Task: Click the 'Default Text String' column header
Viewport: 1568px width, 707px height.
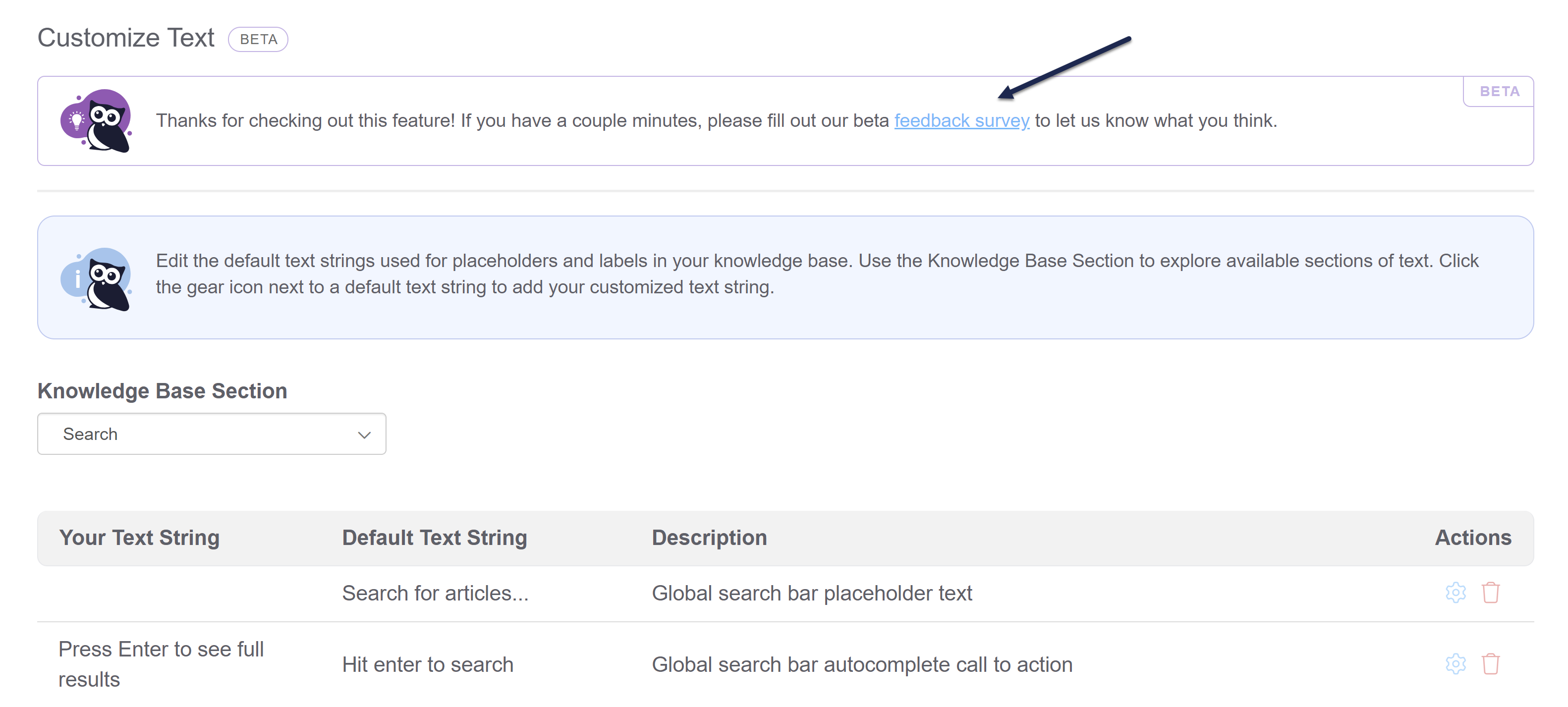Action: (x=434, y=538)
